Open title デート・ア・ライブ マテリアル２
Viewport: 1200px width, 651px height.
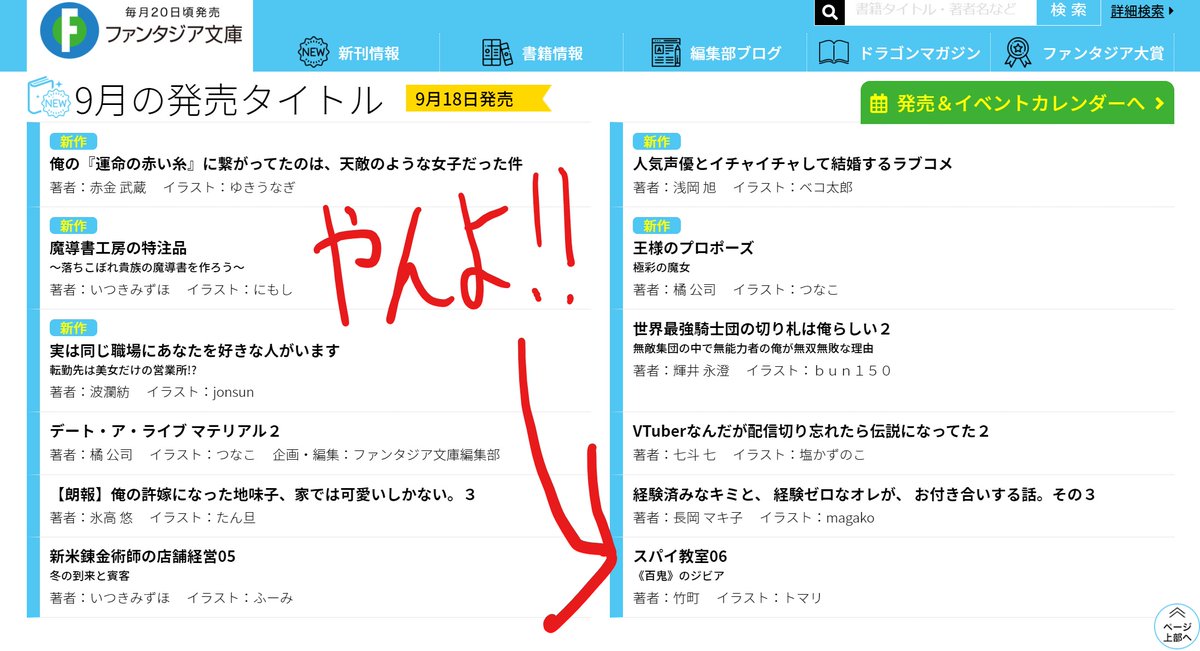[x=165, y=431]
